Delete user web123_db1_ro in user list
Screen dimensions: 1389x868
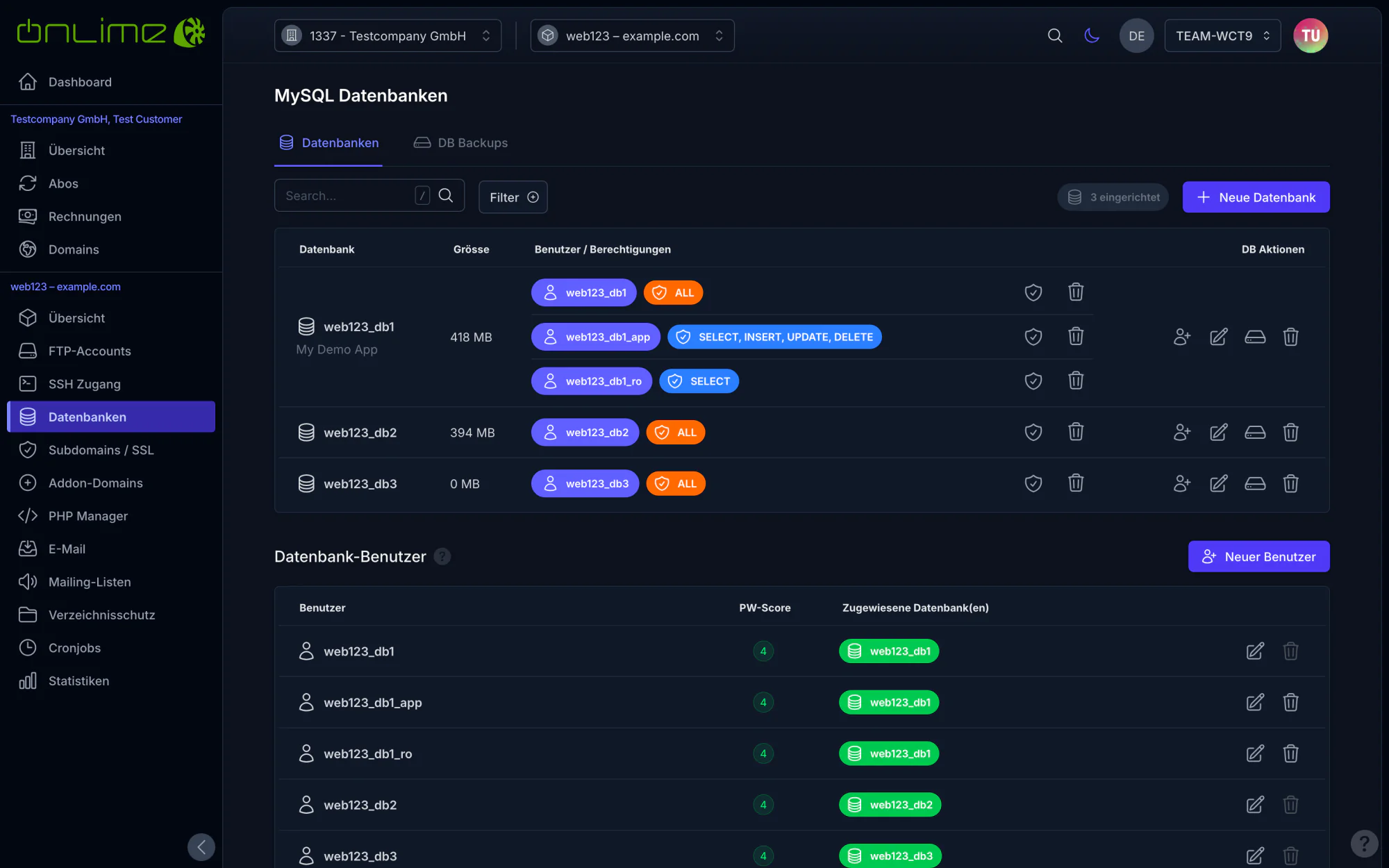click(x=1290, y=753)
